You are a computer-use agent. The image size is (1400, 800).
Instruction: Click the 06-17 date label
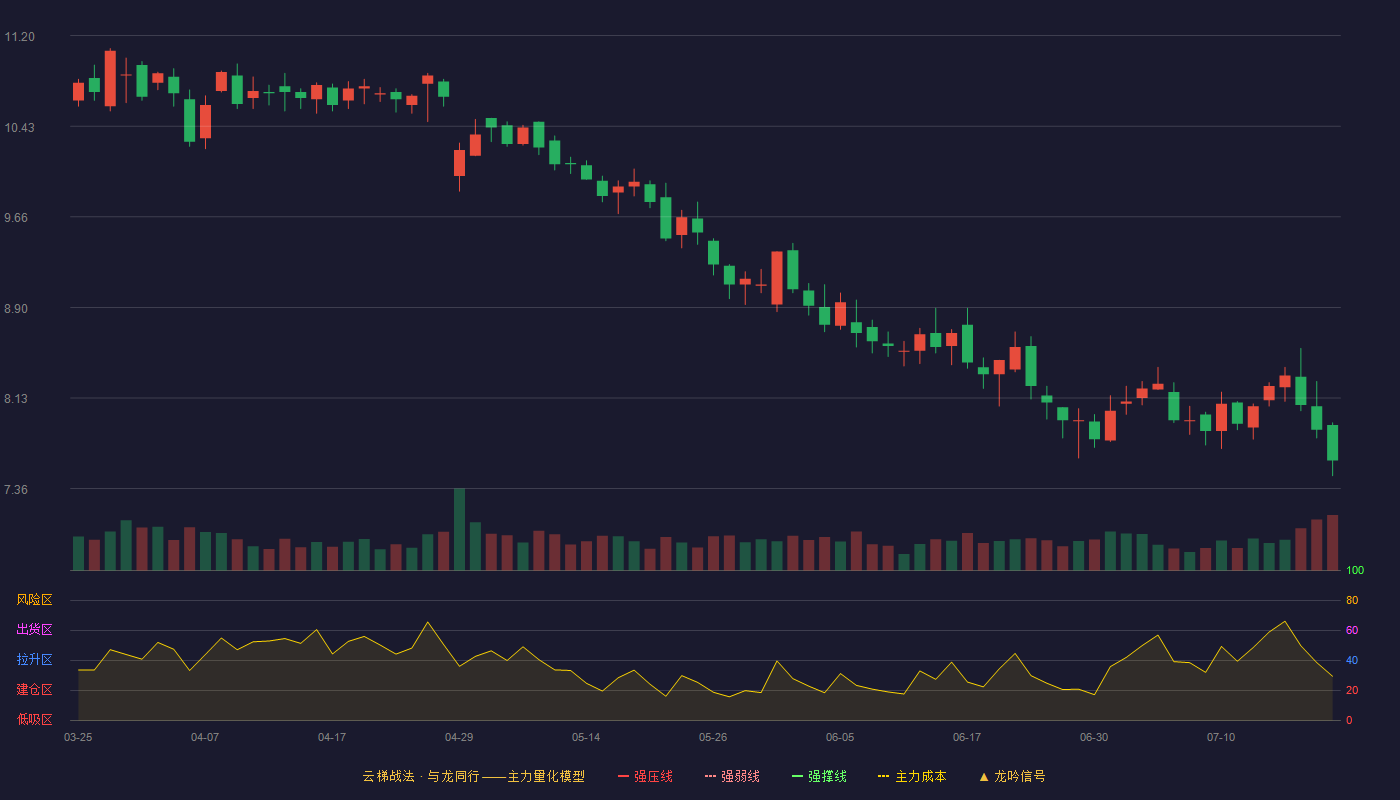(x=967, y=737)
